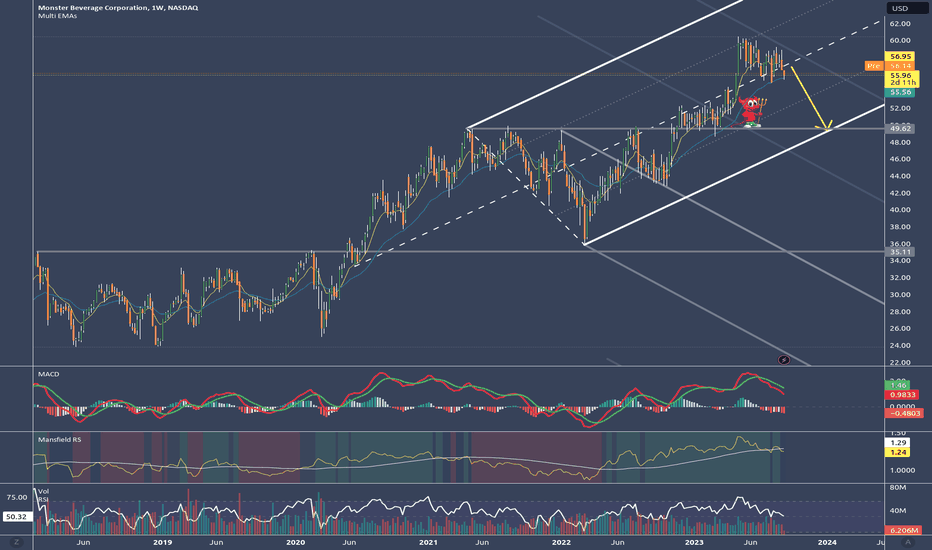Click the 56.95 yellow price label

[x=900, y=56]
